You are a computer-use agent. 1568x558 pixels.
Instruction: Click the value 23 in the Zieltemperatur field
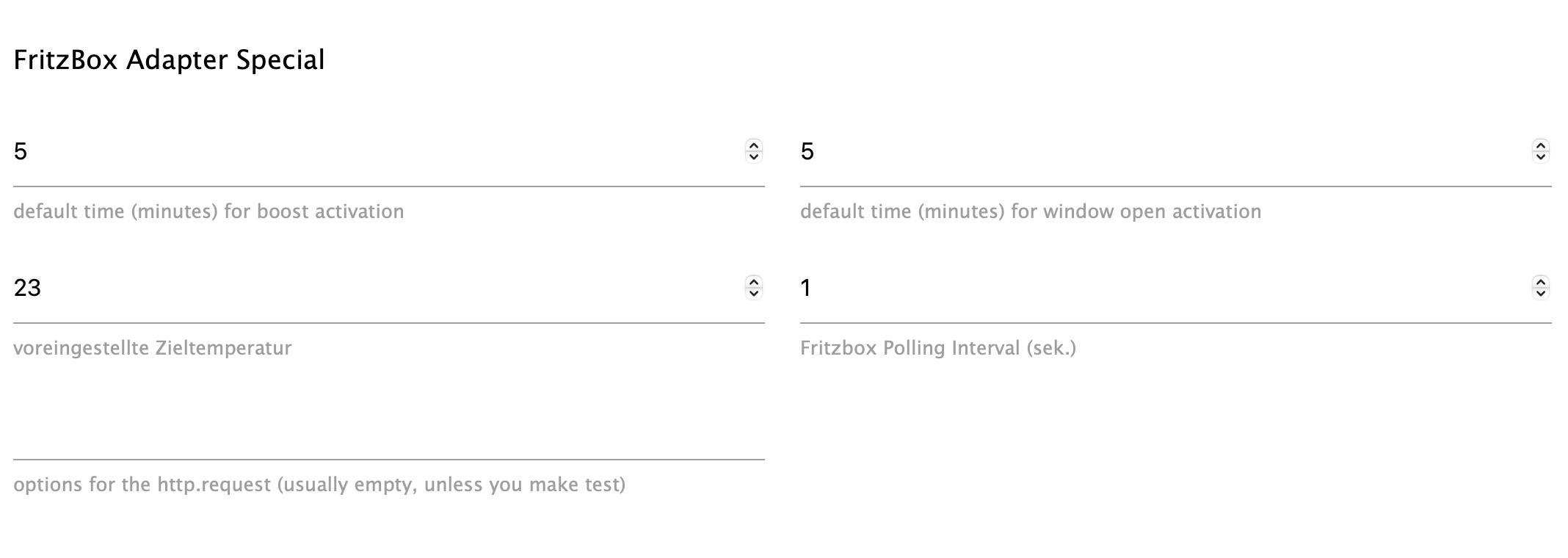click(27, 288)
